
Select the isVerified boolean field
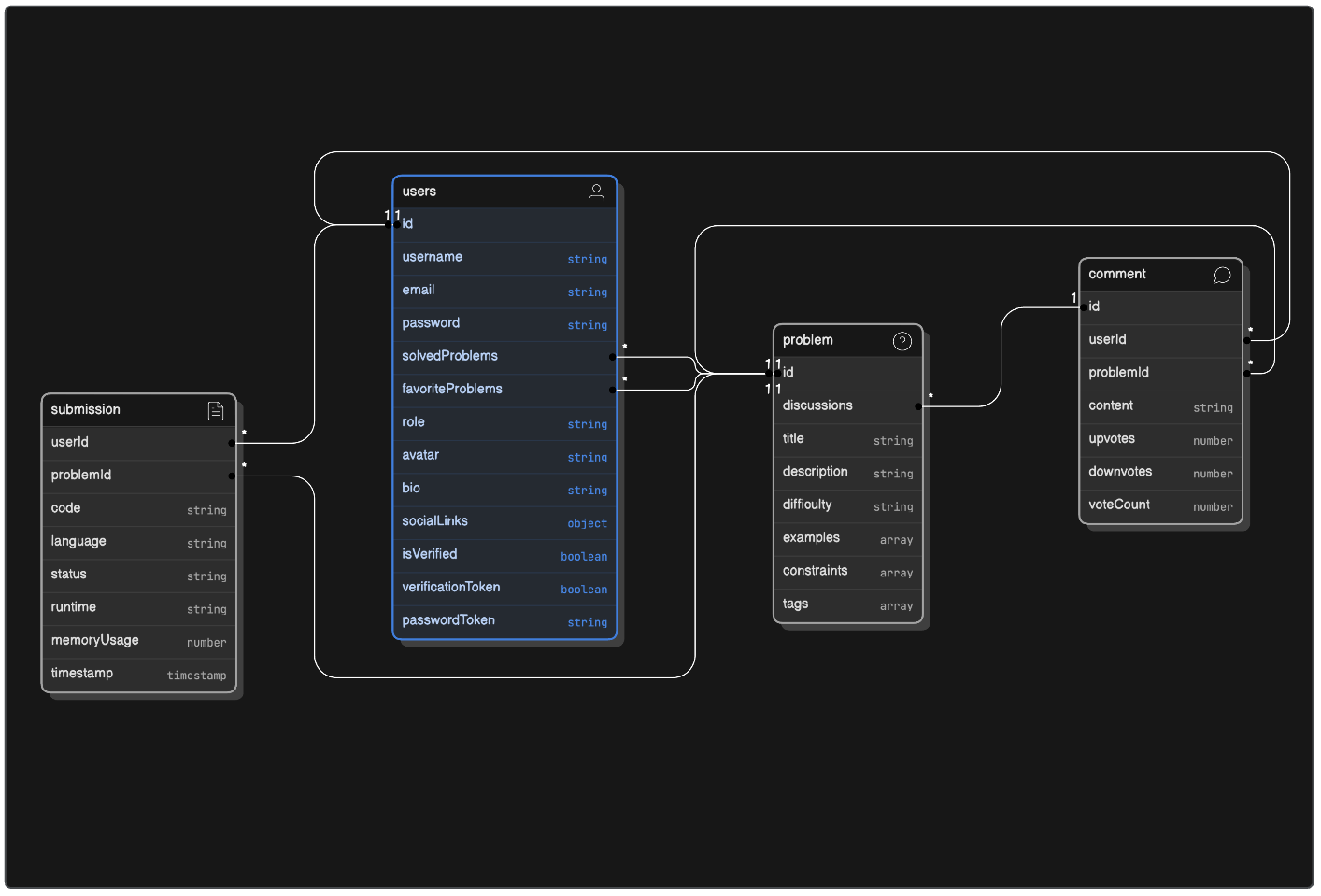click(x=504, y=554)
